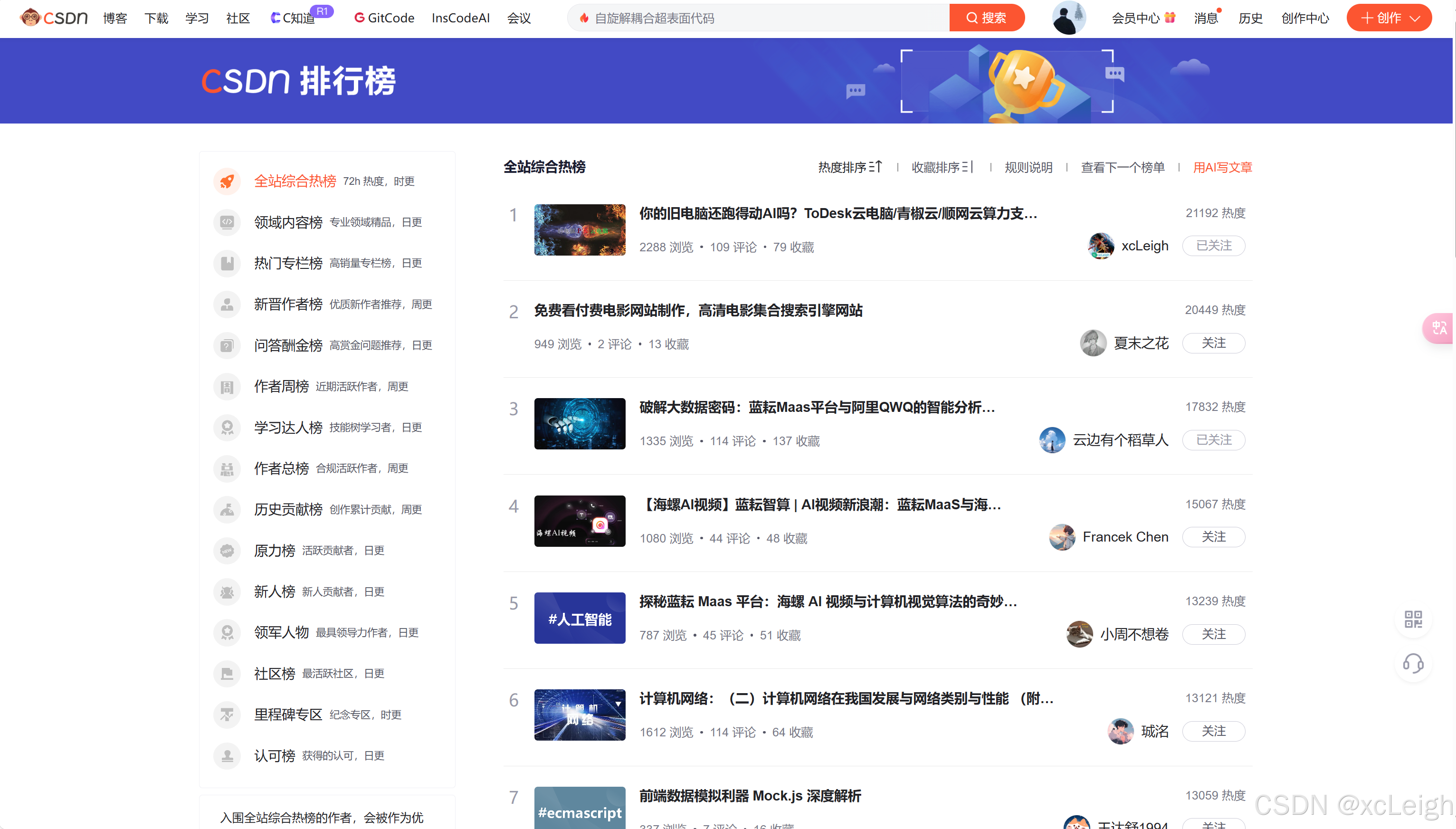
Task: Click the icon beside 新人榜
Action: pos(227,591)
